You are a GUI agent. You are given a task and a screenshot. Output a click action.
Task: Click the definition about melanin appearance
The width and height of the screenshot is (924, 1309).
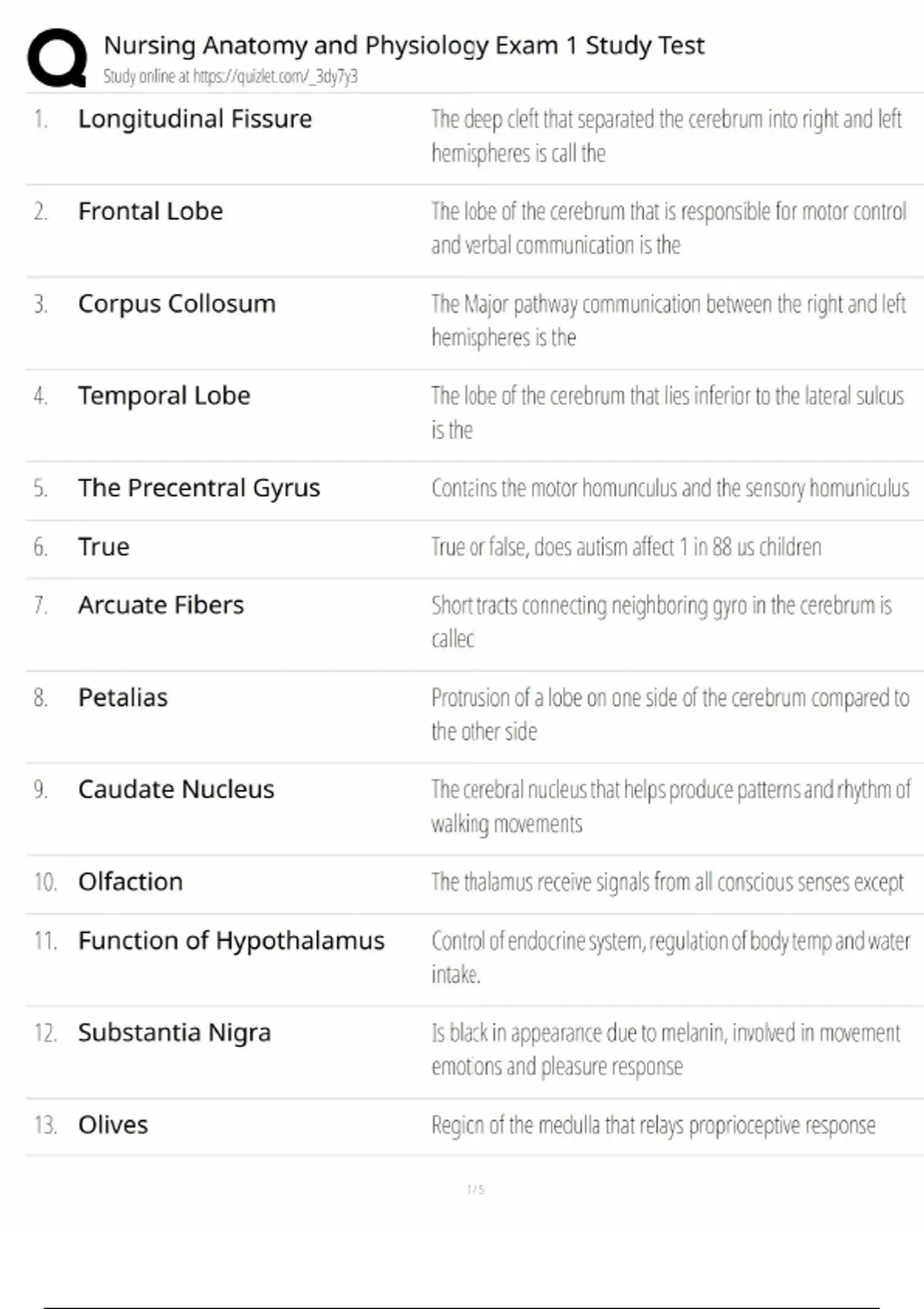pos(665,1049)
